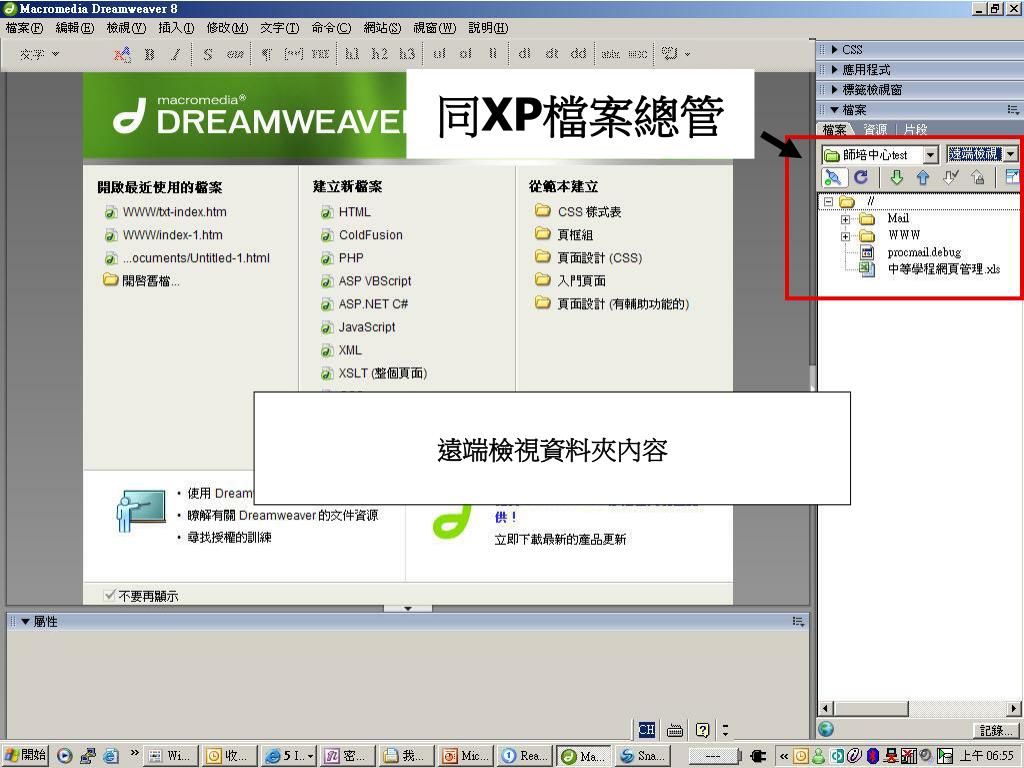Click the 記錄... log button
Viewport: 1024px width, 768px height.
[996, 729]
